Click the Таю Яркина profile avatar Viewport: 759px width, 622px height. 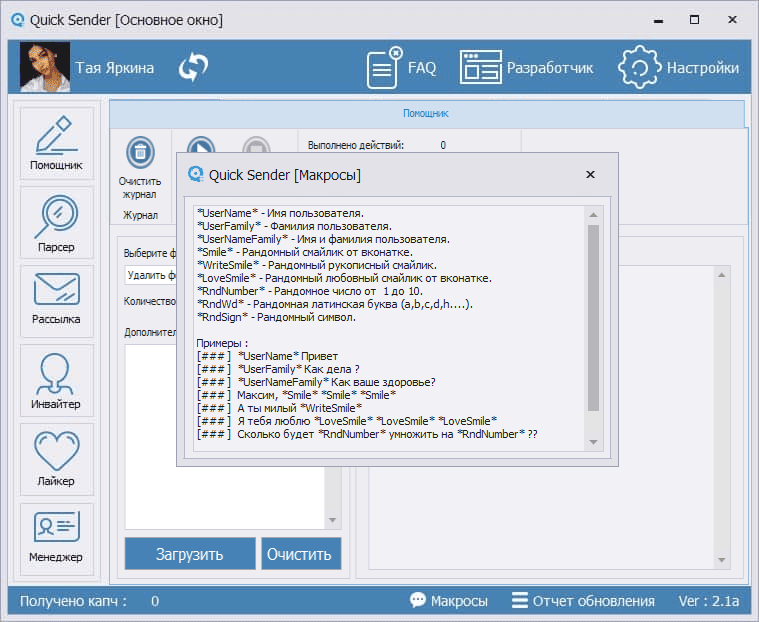click(x=45, y=68)
